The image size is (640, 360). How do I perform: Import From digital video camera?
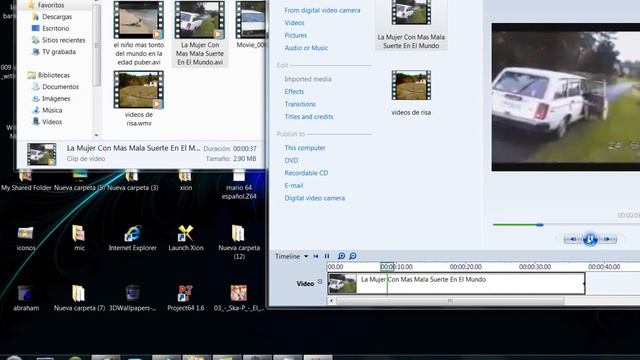(322, 10)
